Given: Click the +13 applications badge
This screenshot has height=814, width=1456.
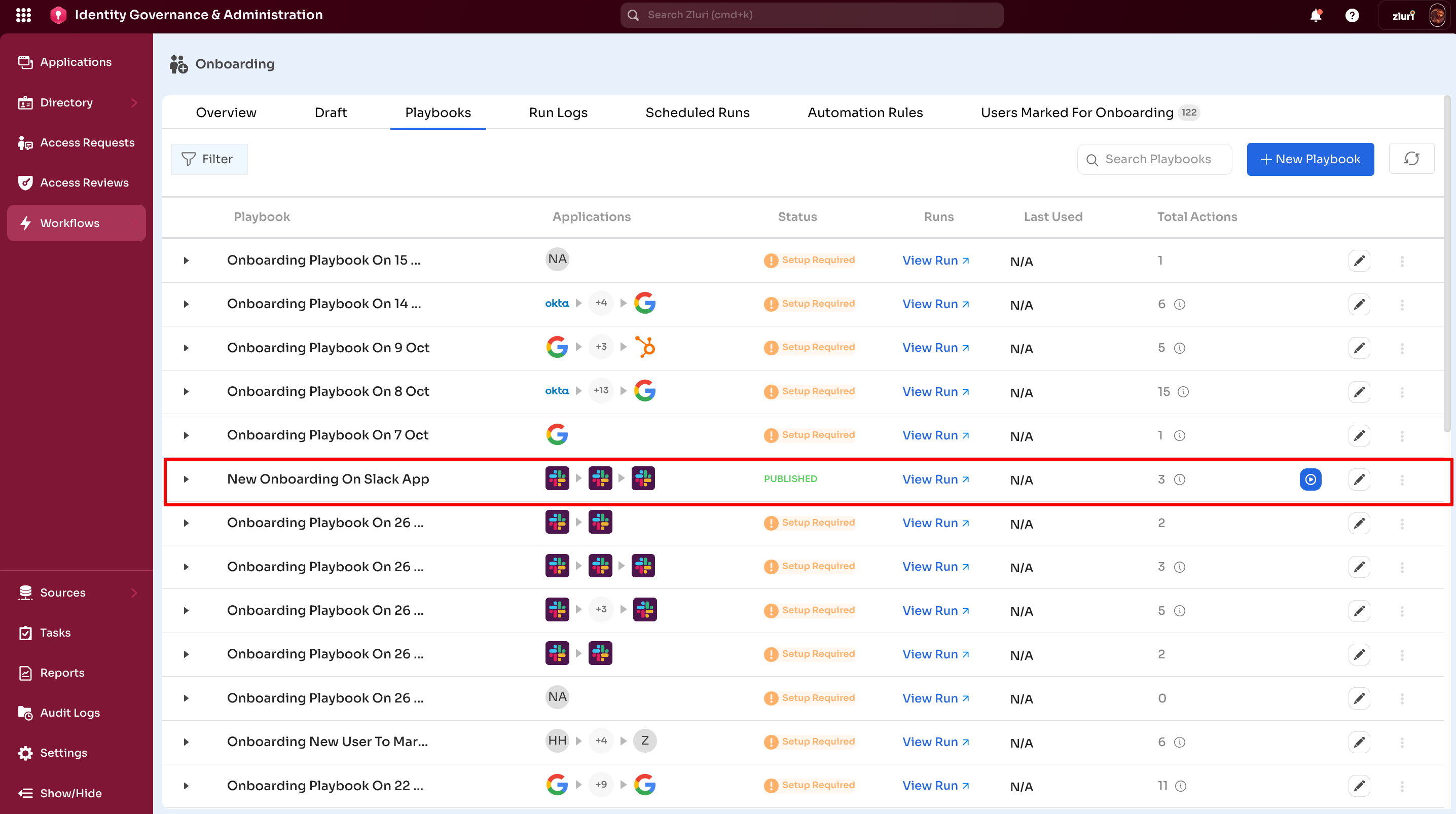Looking at the screenshot, I should coord(601,391).
